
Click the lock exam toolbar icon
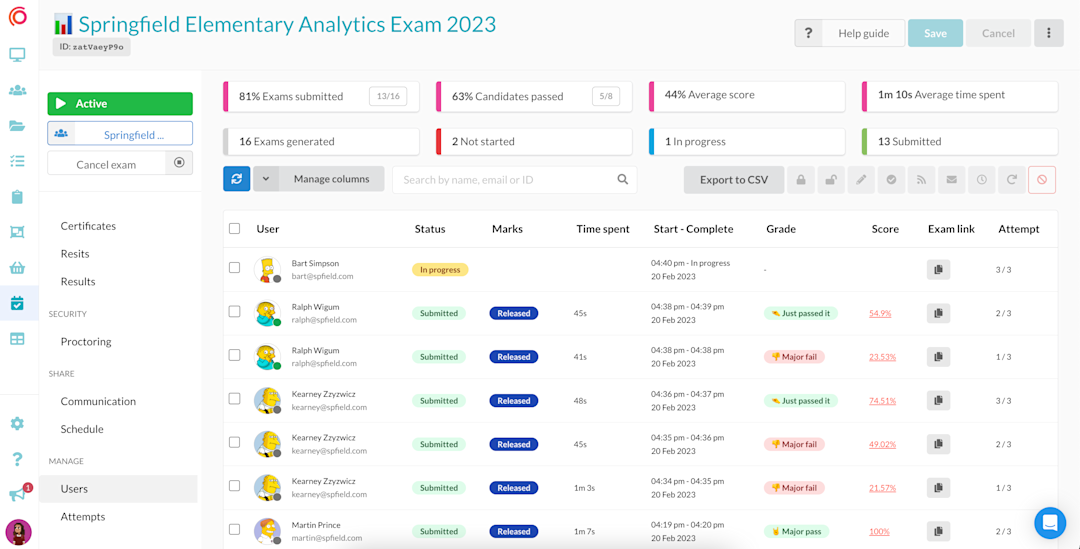pyautogui.click(x=800, y=180)
